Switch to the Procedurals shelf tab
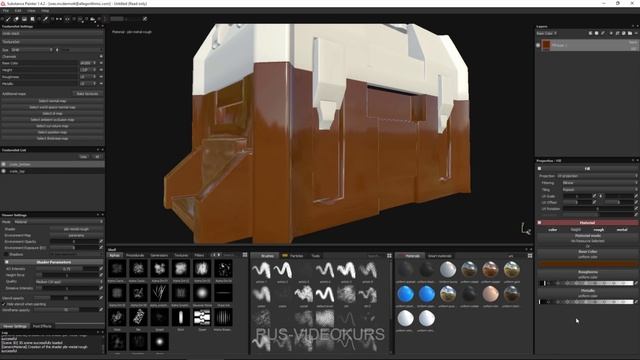 [135, 256]
